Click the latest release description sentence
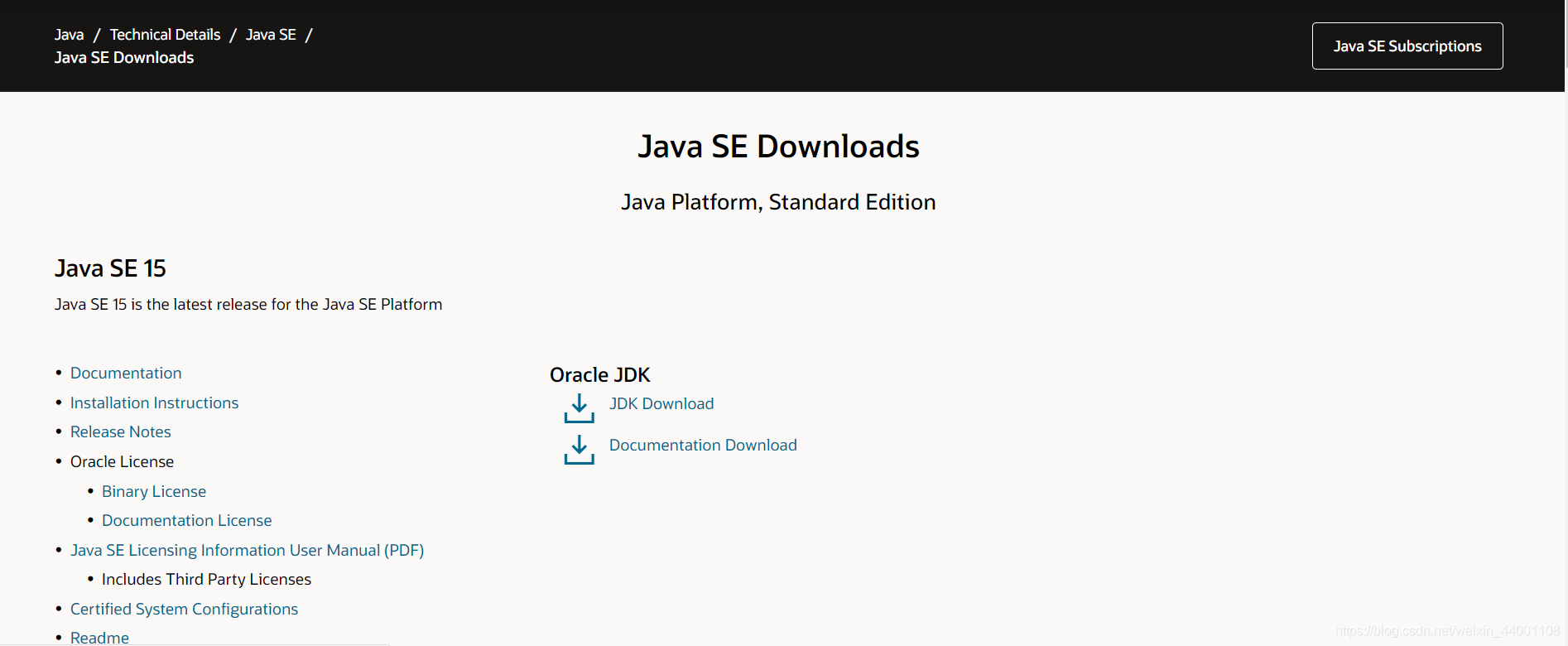This screenshot has height=646, width=1568. pyautogui.click(x=248, y=304)
